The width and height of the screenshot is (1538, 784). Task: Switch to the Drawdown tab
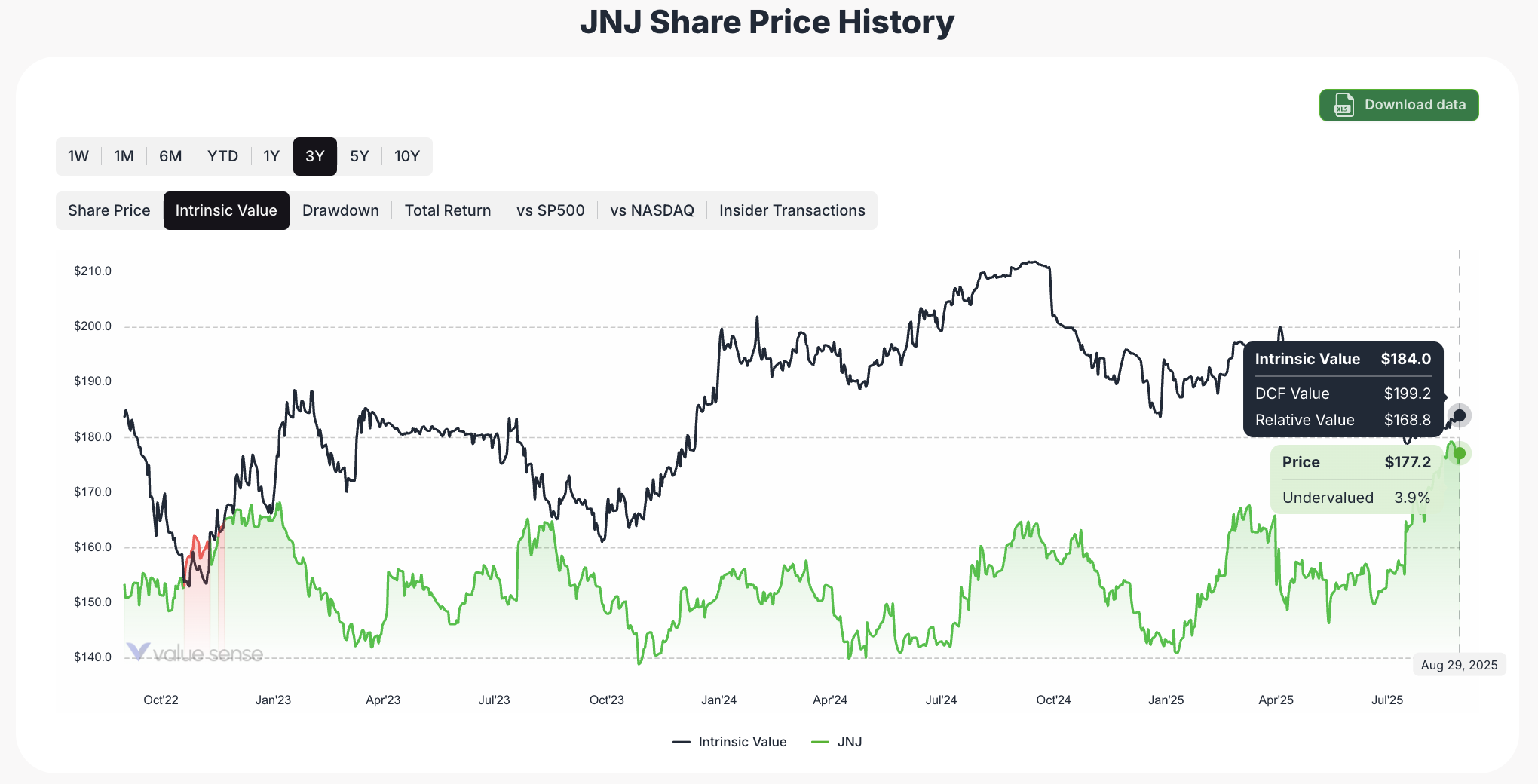coord(340,210)
